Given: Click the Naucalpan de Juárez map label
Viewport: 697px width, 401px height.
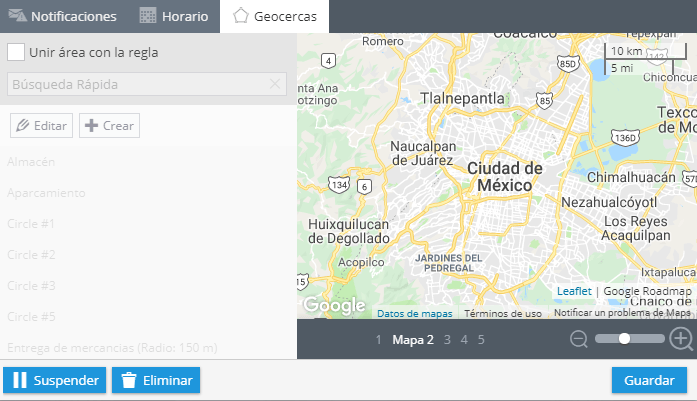Looking at the screenshot, I should click(423, 153).
